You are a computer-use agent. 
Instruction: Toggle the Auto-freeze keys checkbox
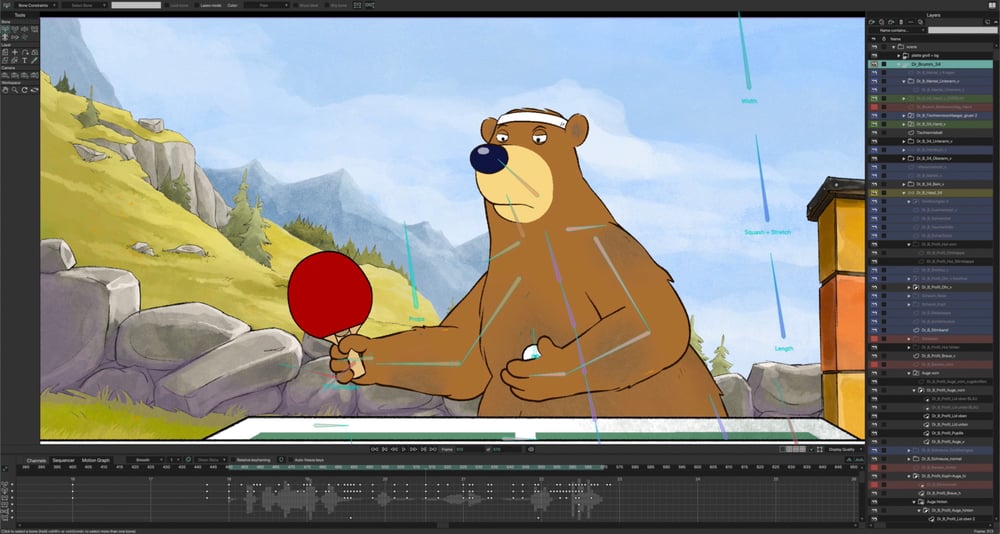(291, 459)
